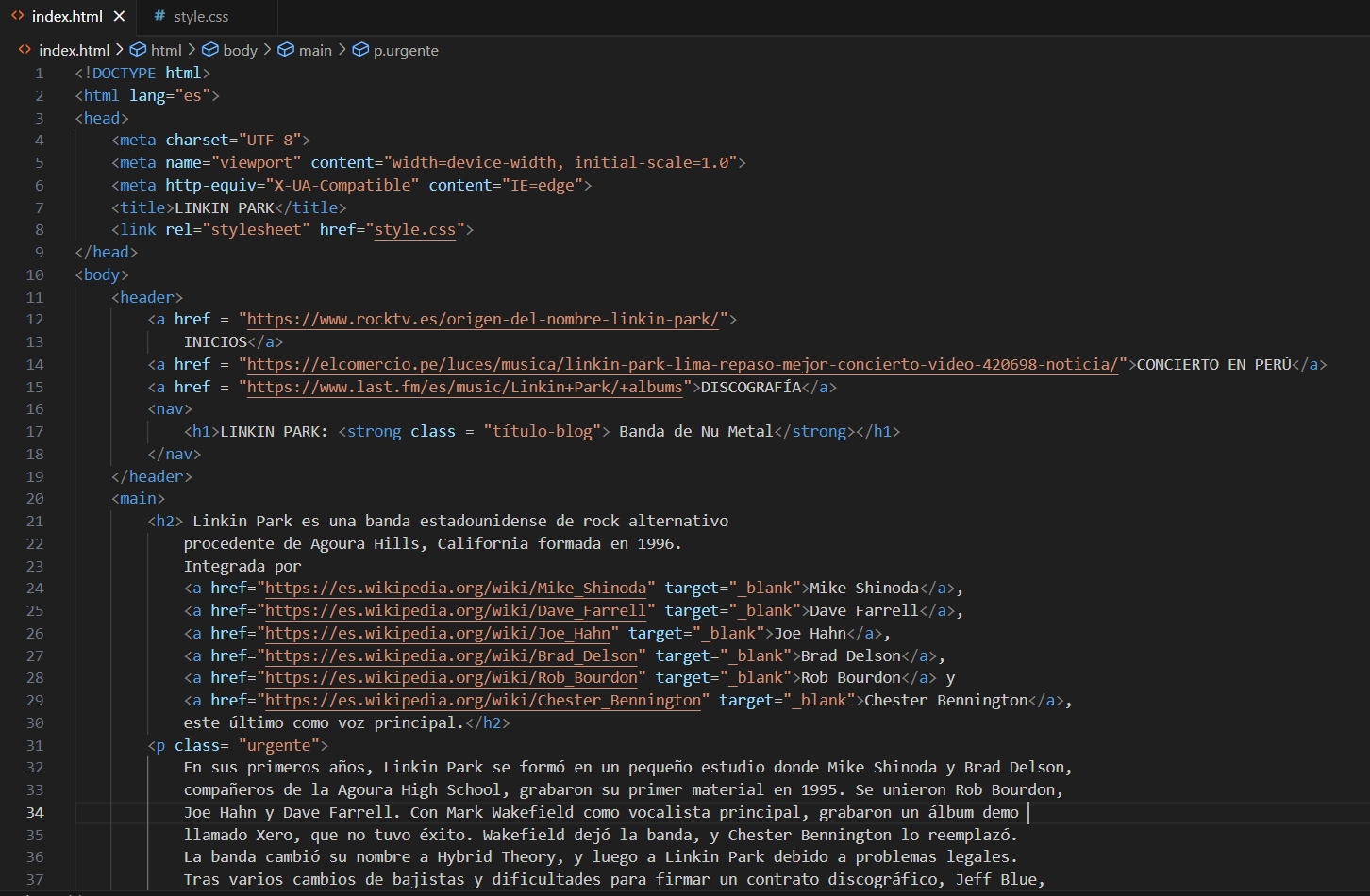Click the Chester_Bennington Wikipedia URL
Image resolution: width=1370 pixels, height=896 pixels.
coord(484,701)
